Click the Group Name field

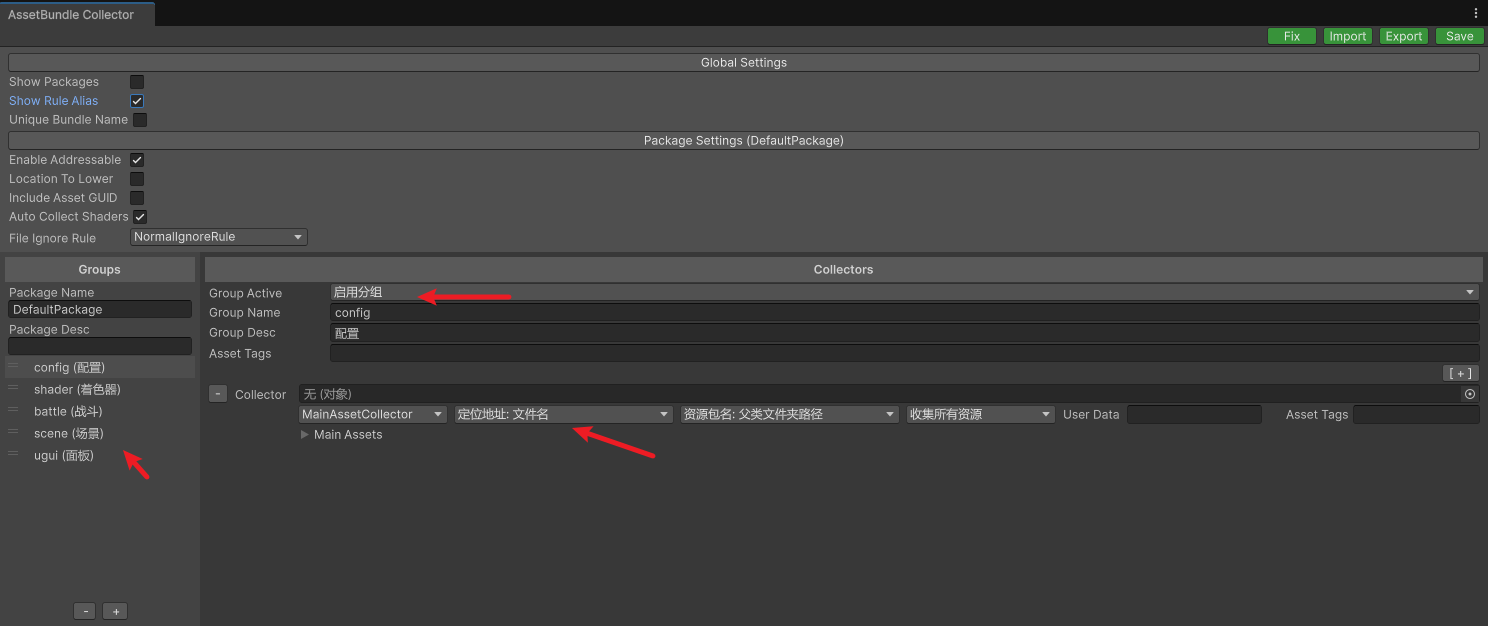[x=905, y=313]
